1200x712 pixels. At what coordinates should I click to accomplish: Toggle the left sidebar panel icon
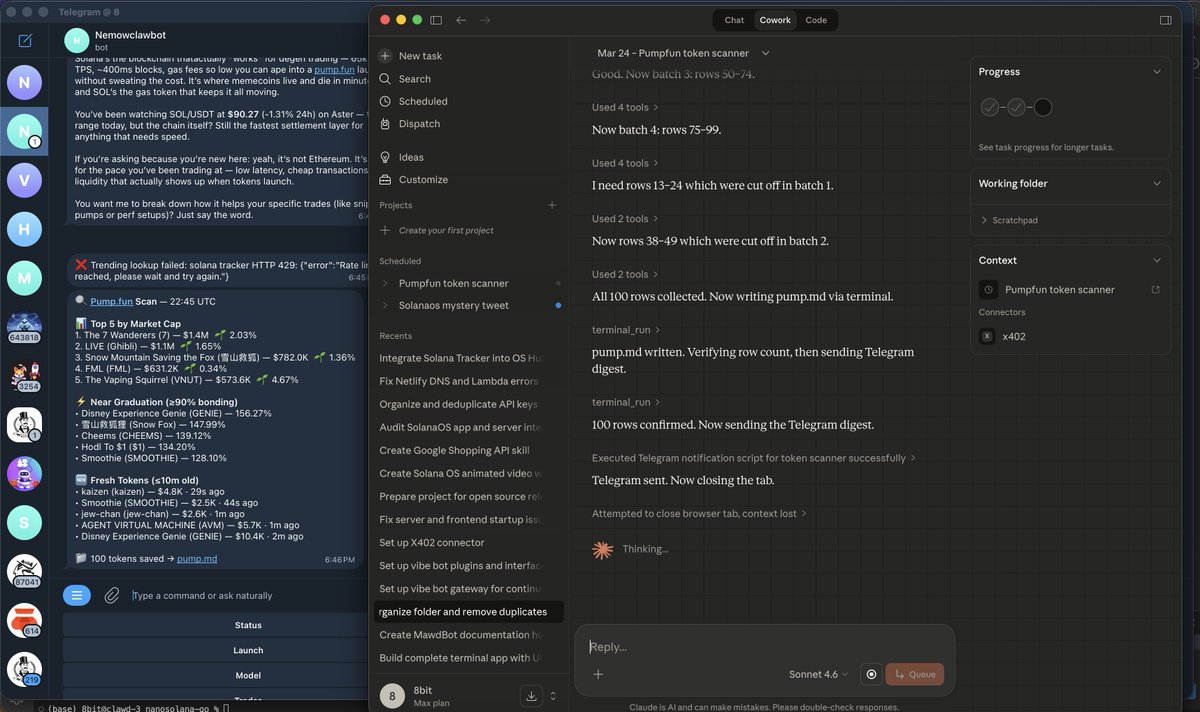tap(436, 20)
